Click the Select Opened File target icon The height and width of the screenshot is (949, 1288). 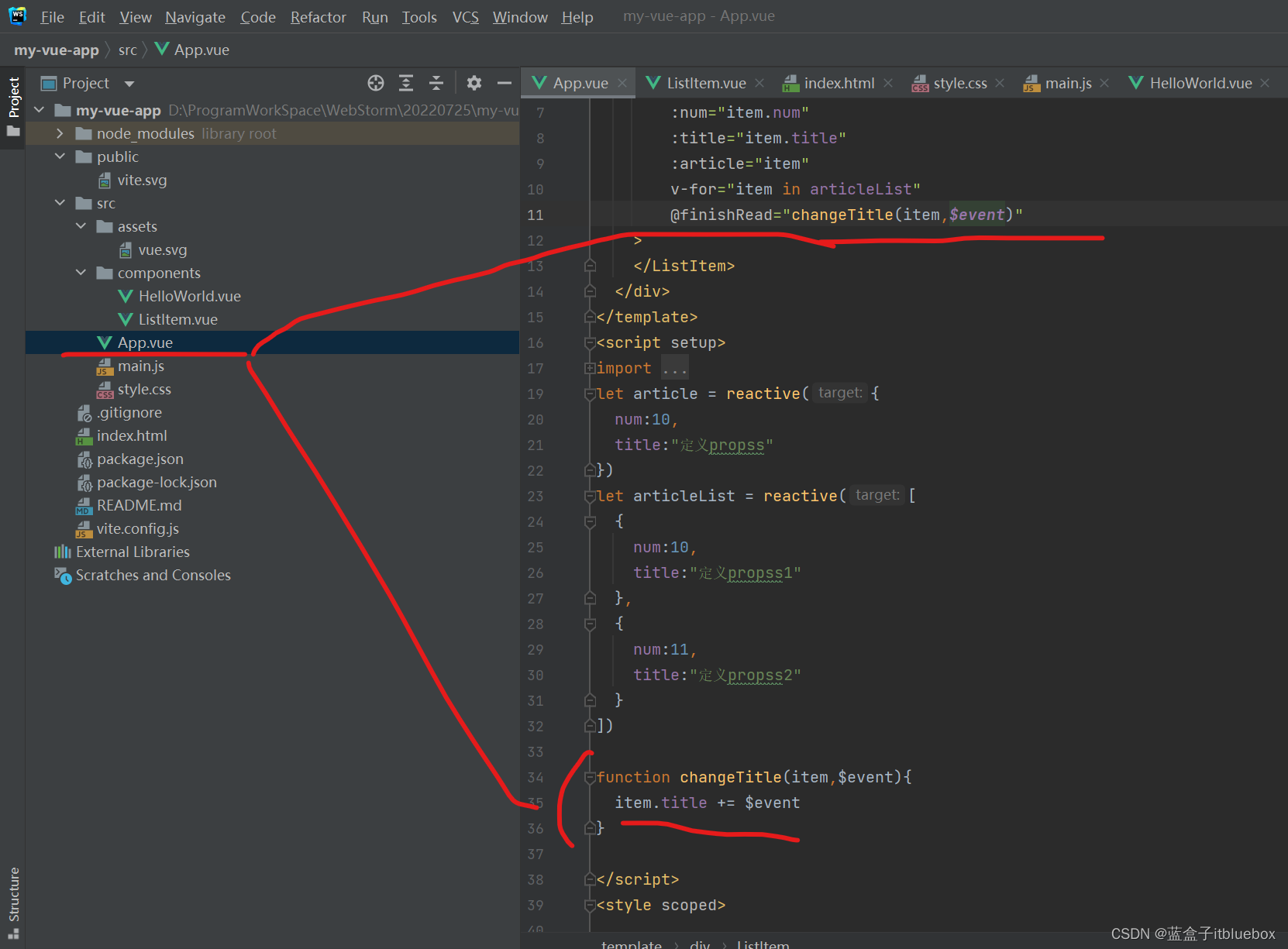376,83
